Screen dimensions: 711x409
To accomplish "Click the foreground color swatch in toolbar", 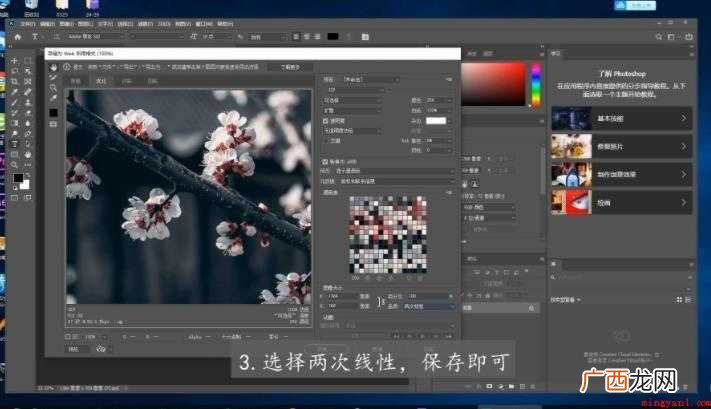I will coord(18,178).
